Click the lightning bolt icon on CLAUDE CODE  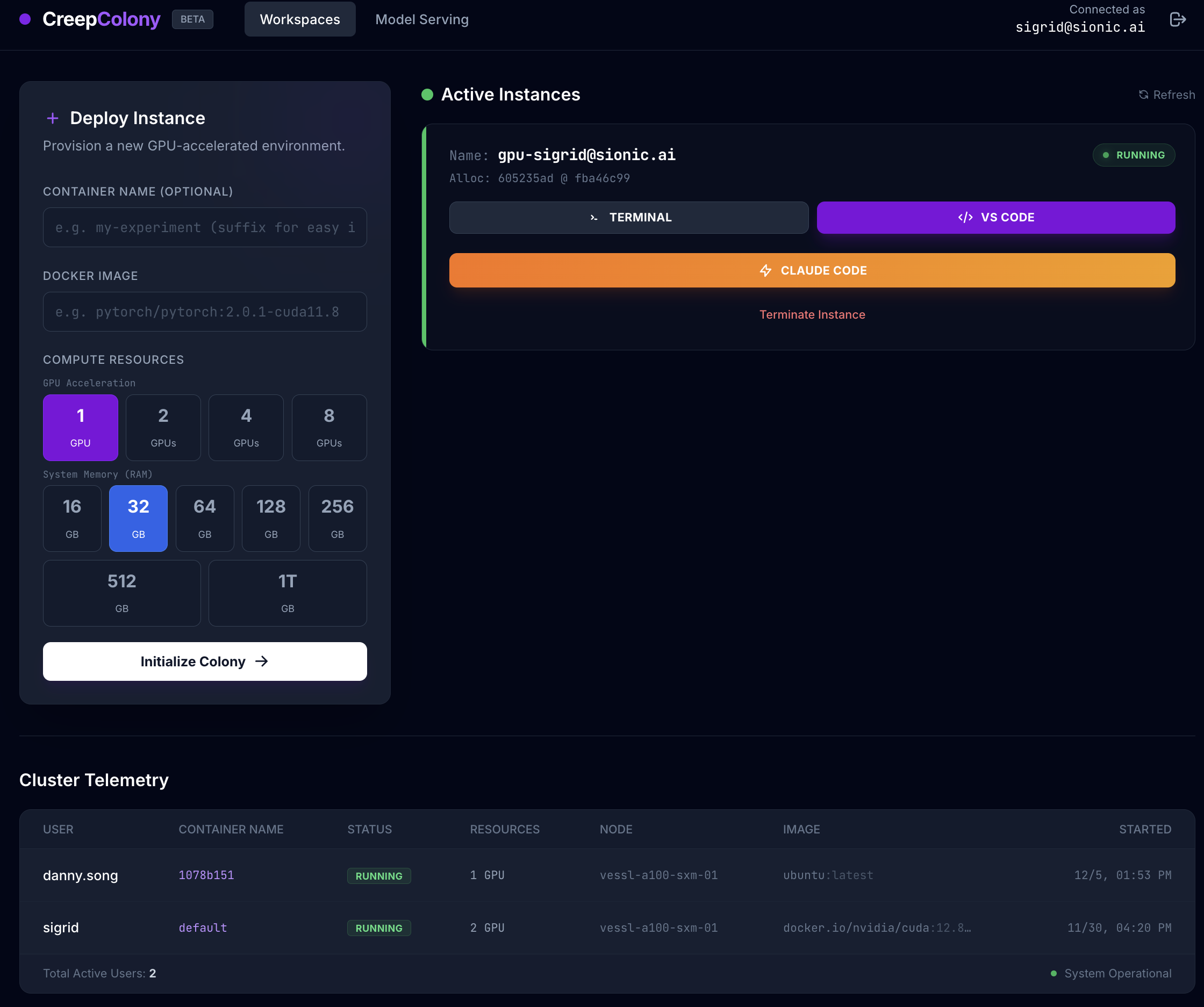[x=765, y=270]
